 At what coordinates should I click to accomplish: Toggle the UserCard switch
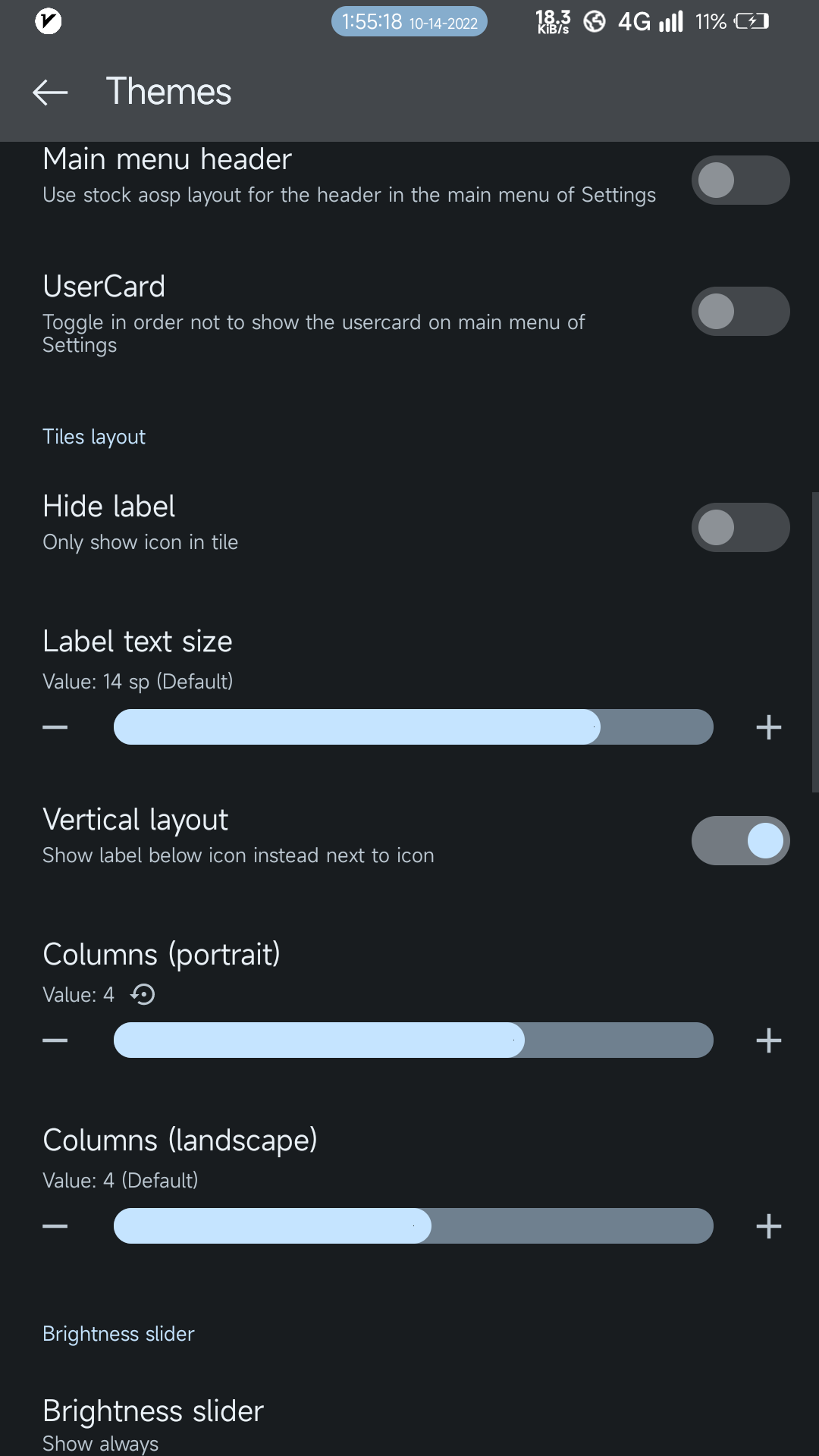click(x=740, y=312)
